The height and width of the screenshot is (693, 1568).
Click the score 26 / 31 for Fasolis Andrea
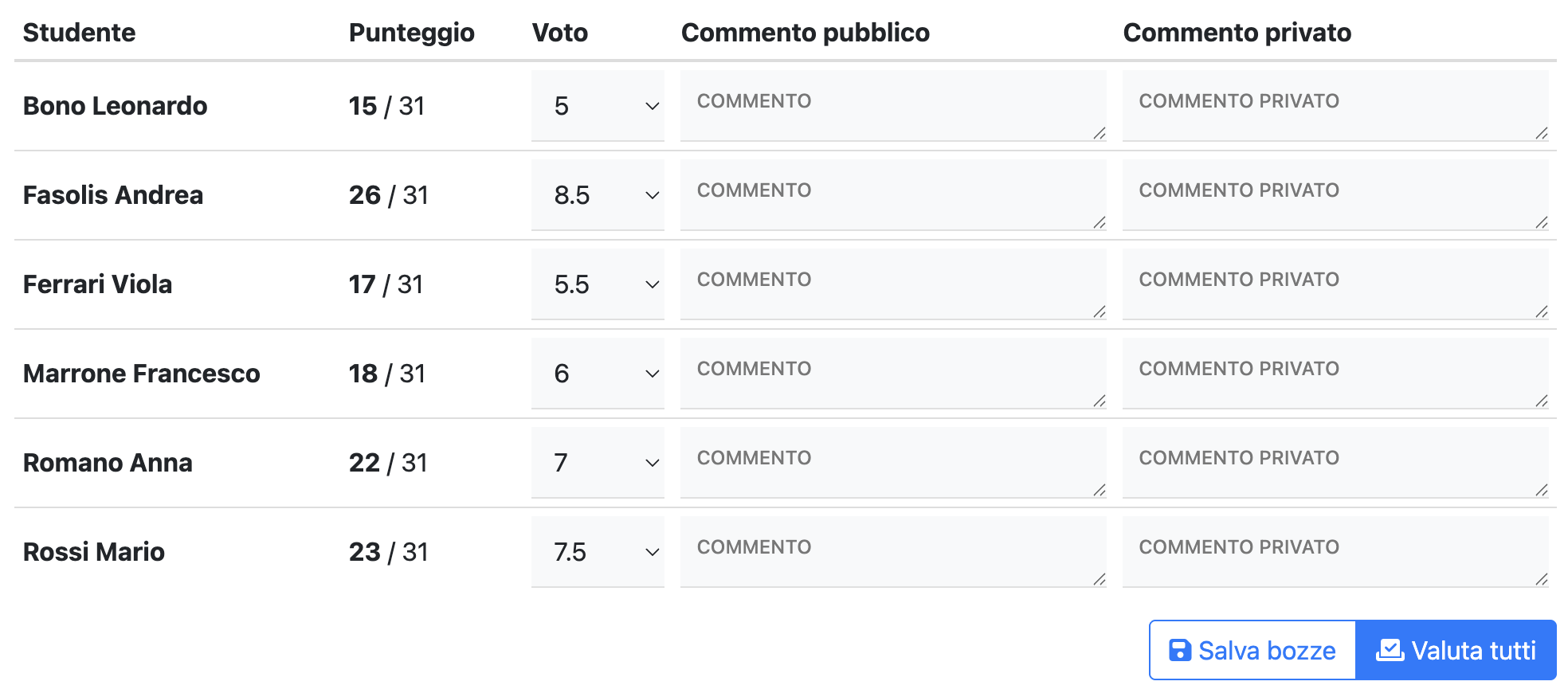(388, 195)
